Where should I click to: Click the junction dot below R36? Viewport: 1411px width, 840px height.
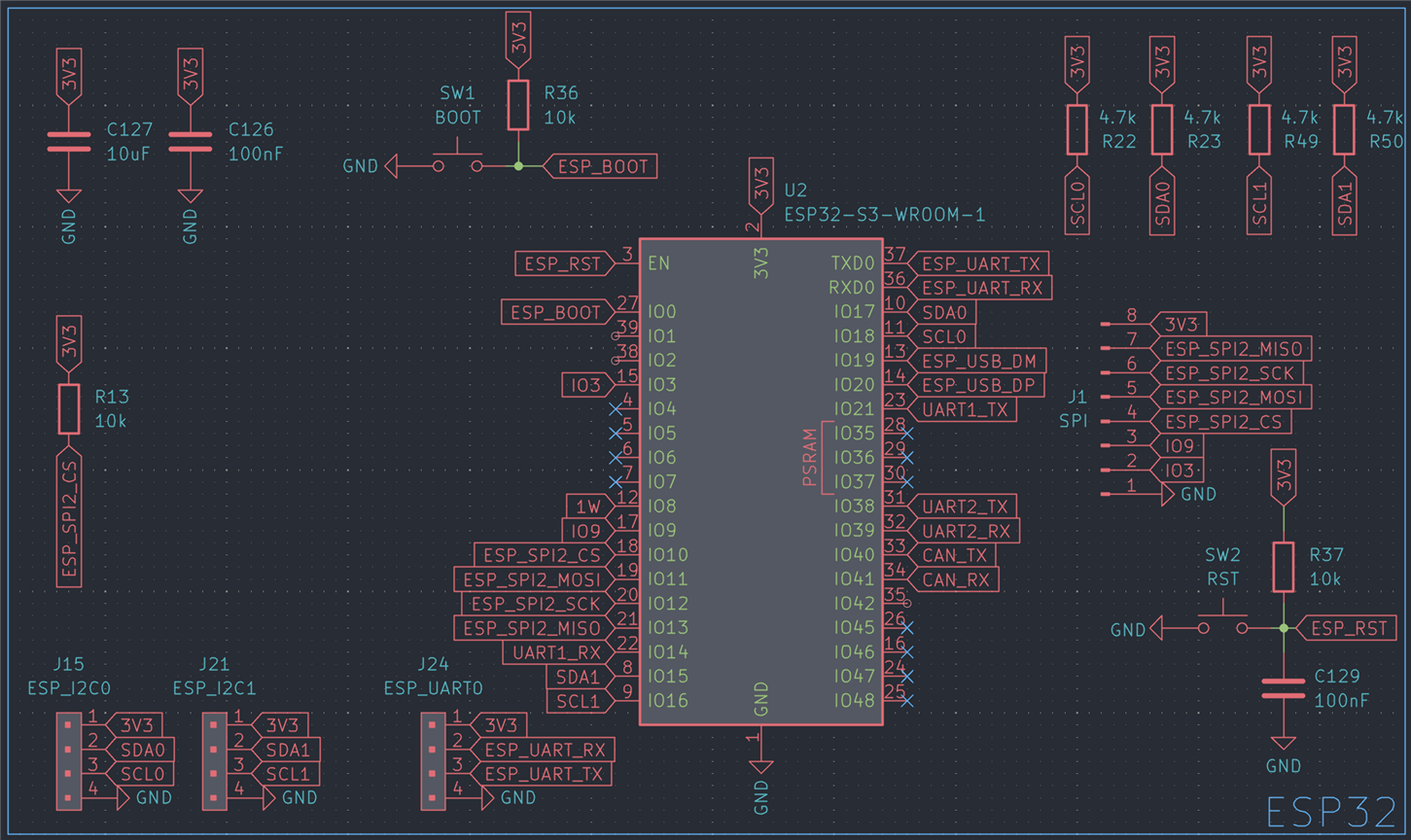(x=518, y=166)
